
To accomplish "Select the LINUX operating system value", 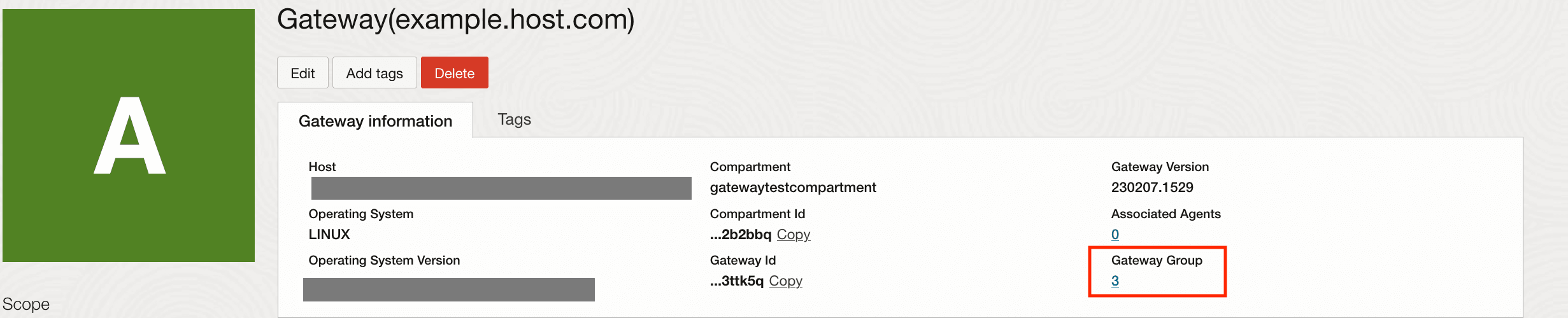I will 329,235.
